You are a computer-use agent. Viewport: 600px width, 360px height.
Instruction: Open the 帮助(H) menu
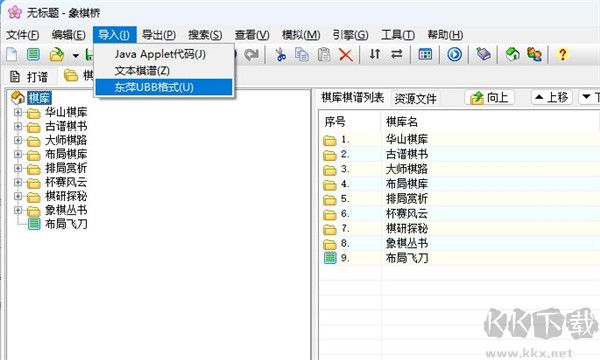tap(445, 35)
